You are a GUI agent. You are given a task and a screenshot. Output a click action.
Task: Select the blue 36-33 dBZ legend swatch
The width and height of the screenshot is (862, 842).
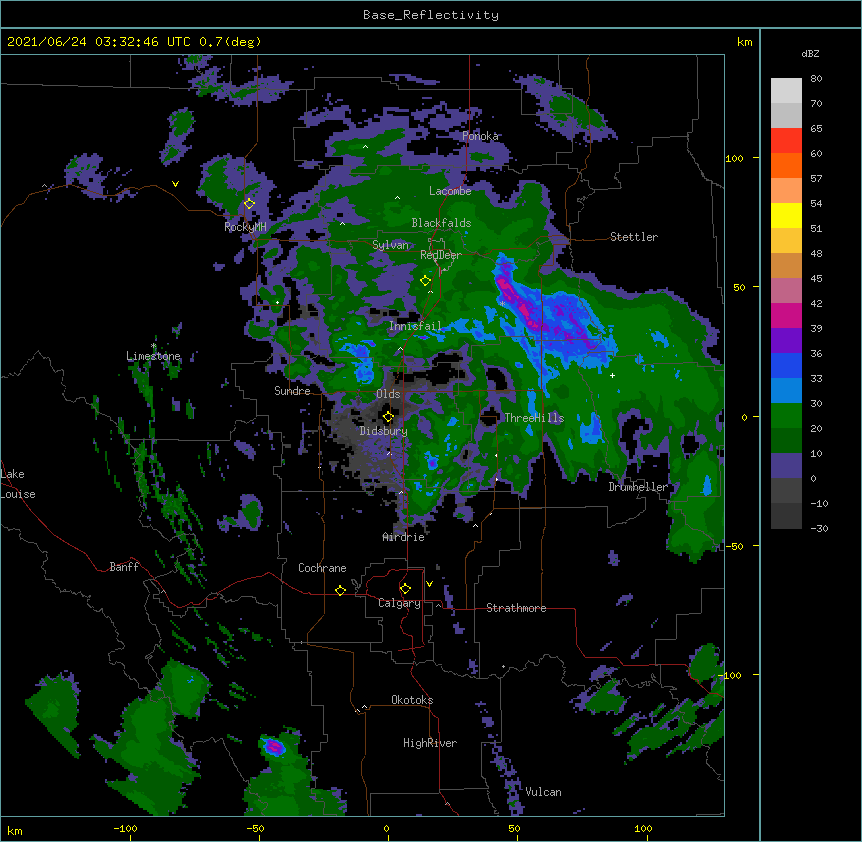click(786, 365)
